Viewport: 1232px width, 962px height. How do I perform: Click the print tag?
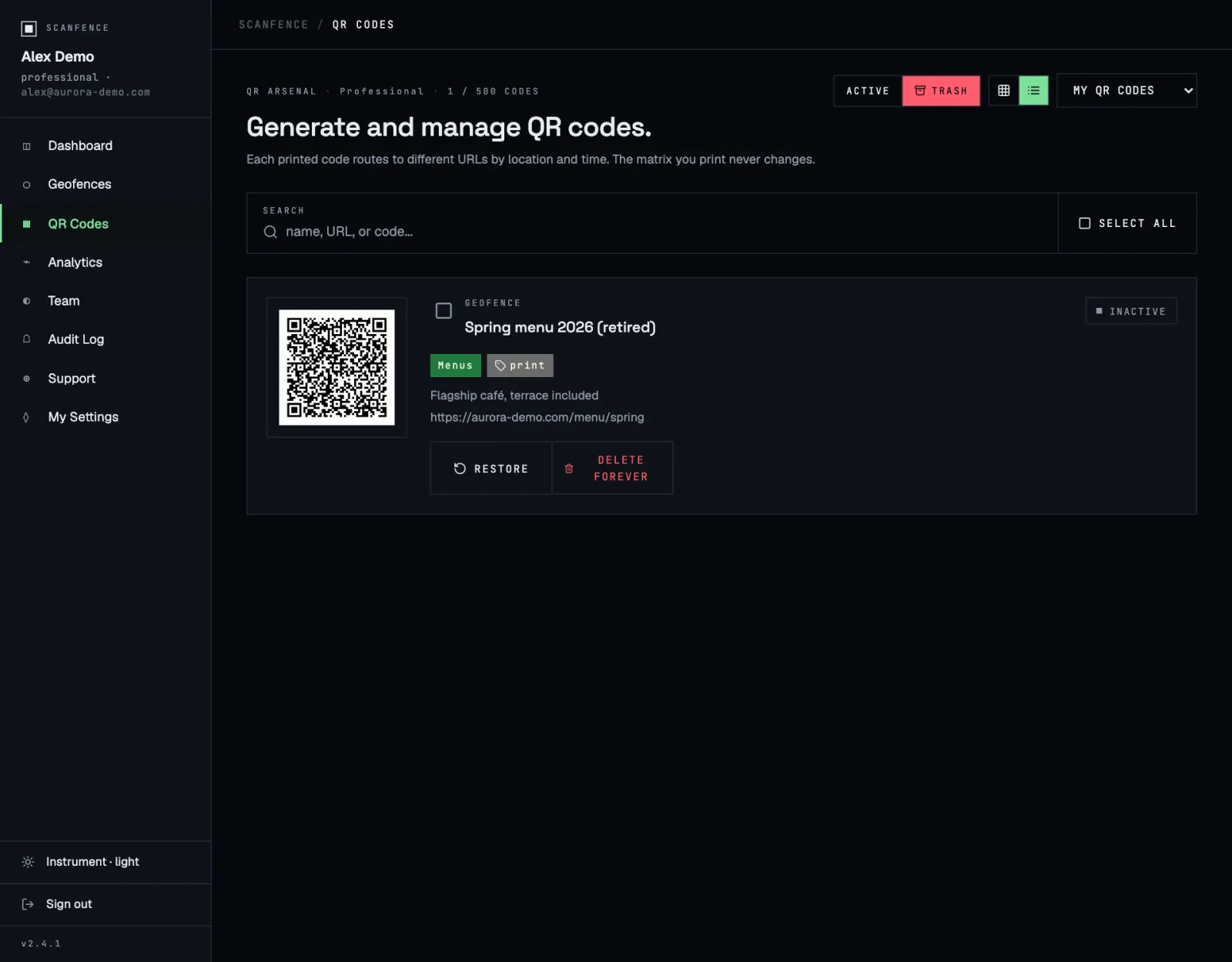[520, 366]
